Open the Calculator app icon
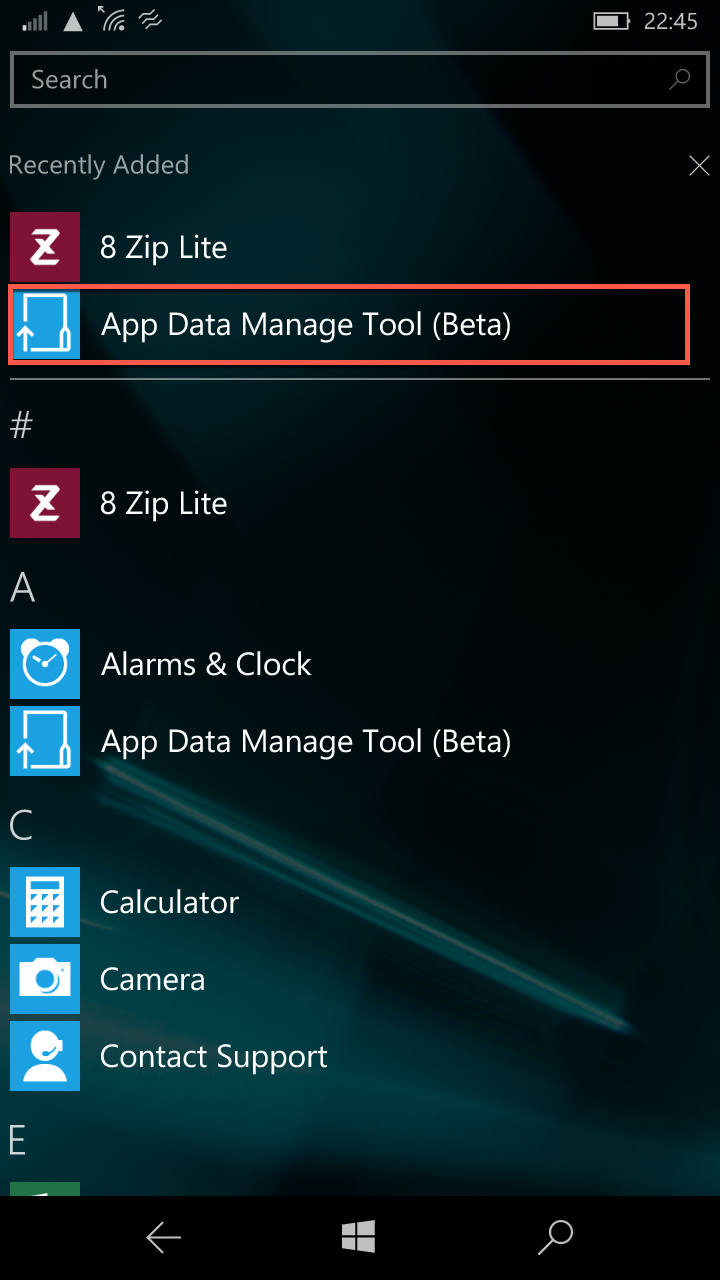 45,902
